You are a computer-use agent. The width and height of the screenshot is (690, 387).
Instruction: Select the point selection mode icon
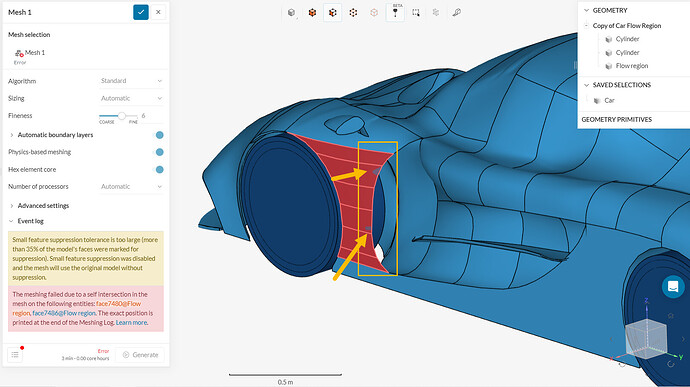click(353, 12)
